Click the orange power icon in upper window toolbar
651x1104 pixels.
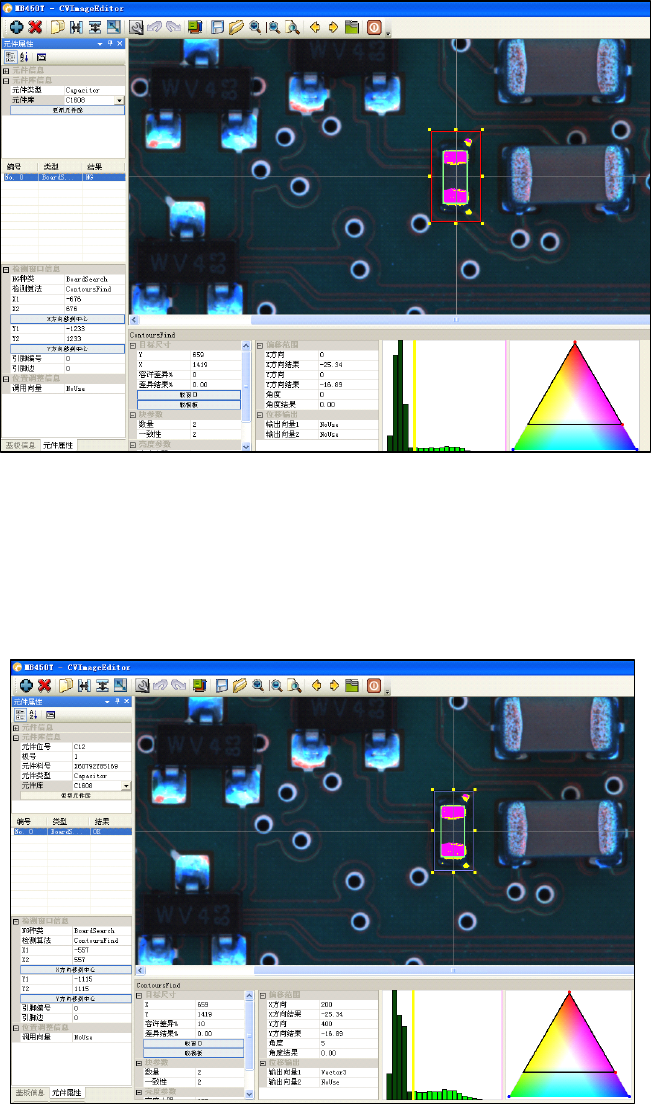point(374,27)
